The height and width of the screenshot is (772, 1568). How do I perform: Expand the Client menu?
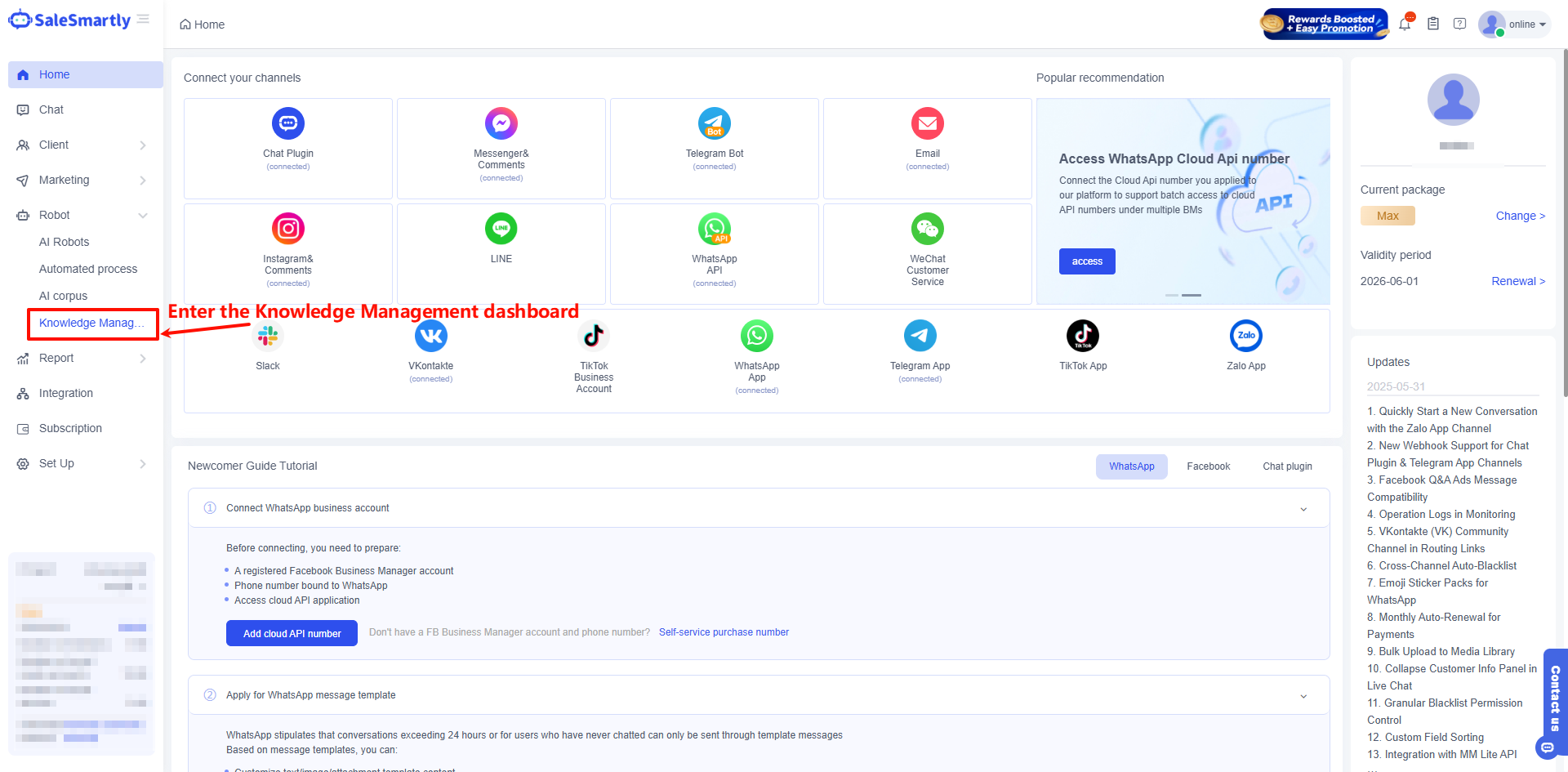coord(86,145)
